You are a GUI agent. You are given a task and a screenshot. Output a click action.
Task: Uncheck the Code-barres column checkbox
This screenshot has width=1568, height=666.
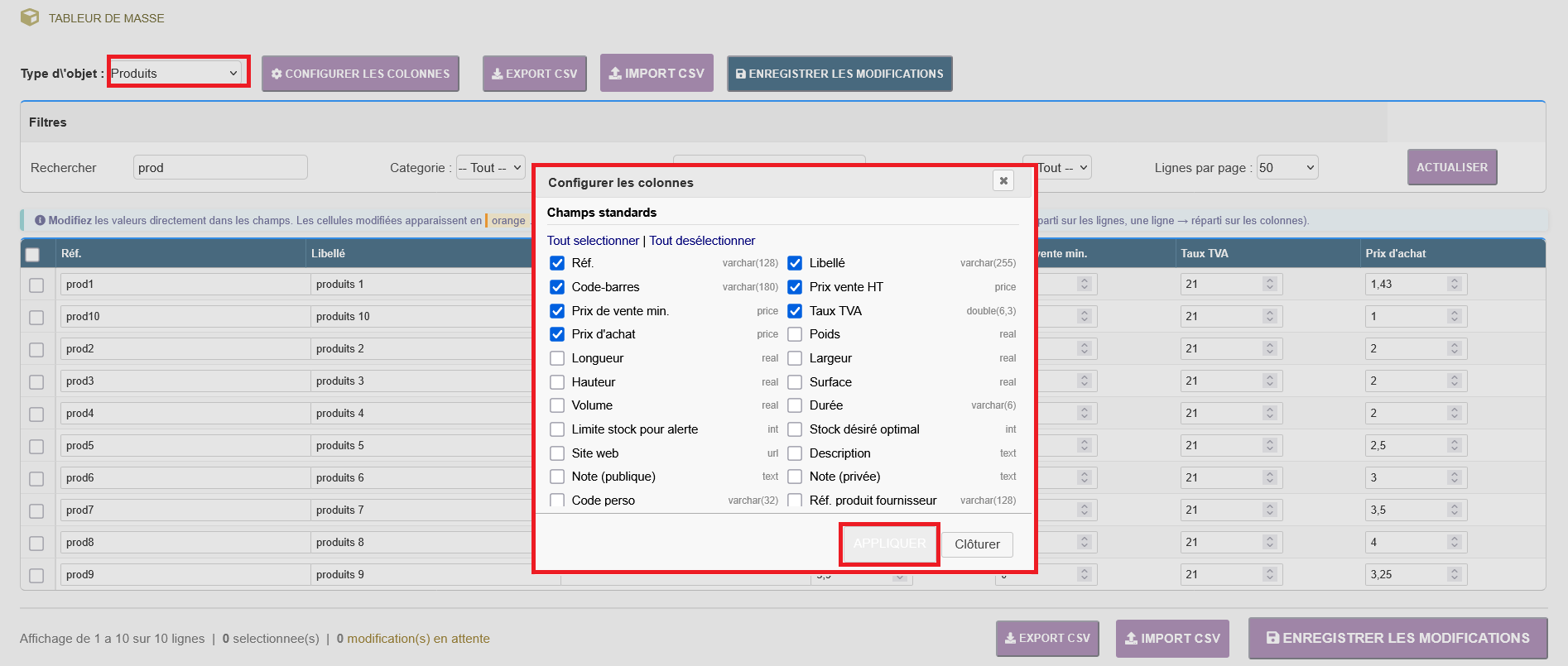557,287
